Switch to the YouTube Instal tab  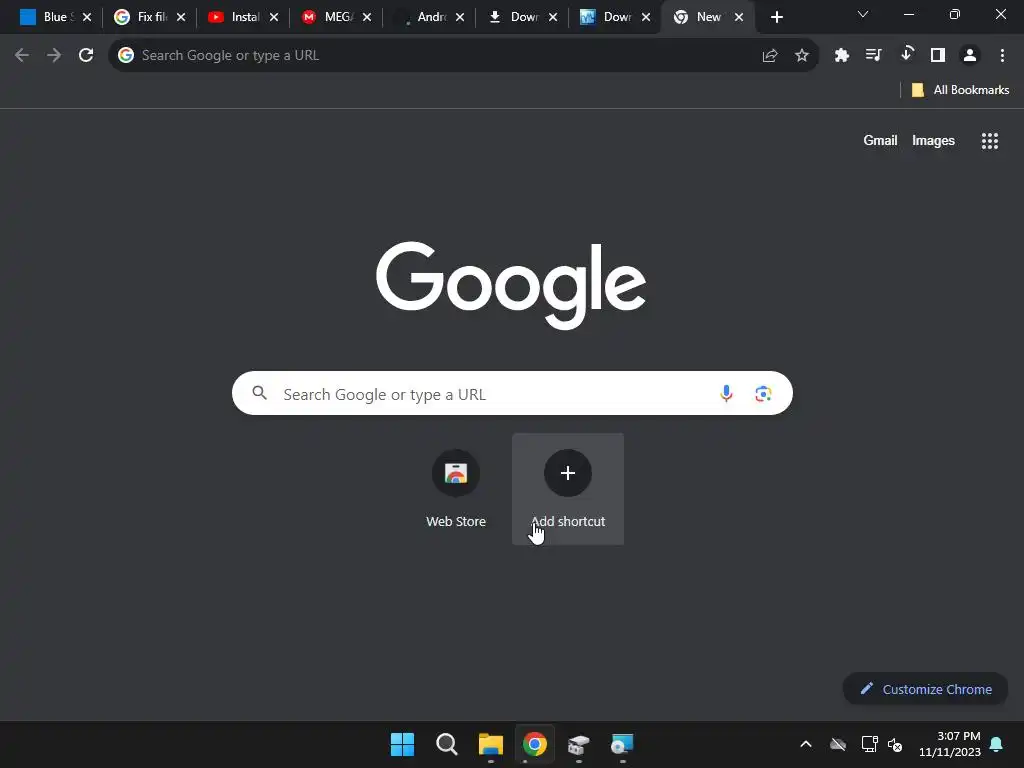[243, 18]
